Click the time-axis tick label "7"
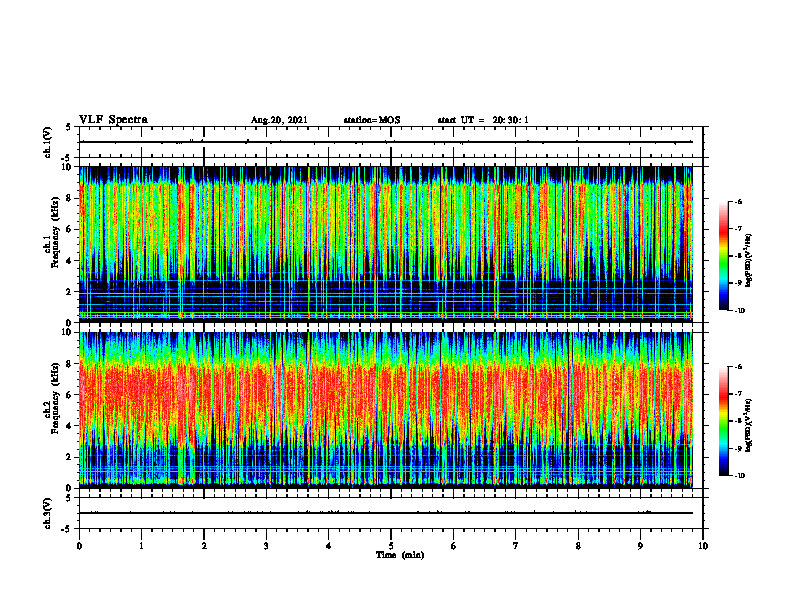Image resolution: width=792 pixels, height=612 pixels. click(x=516, y=546)
